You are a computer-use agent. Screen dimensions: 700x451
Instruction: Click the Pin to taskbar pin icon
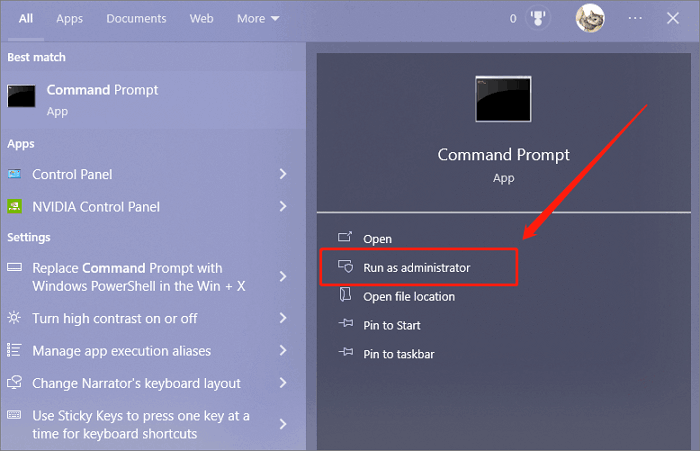click(x=346, y=352)
